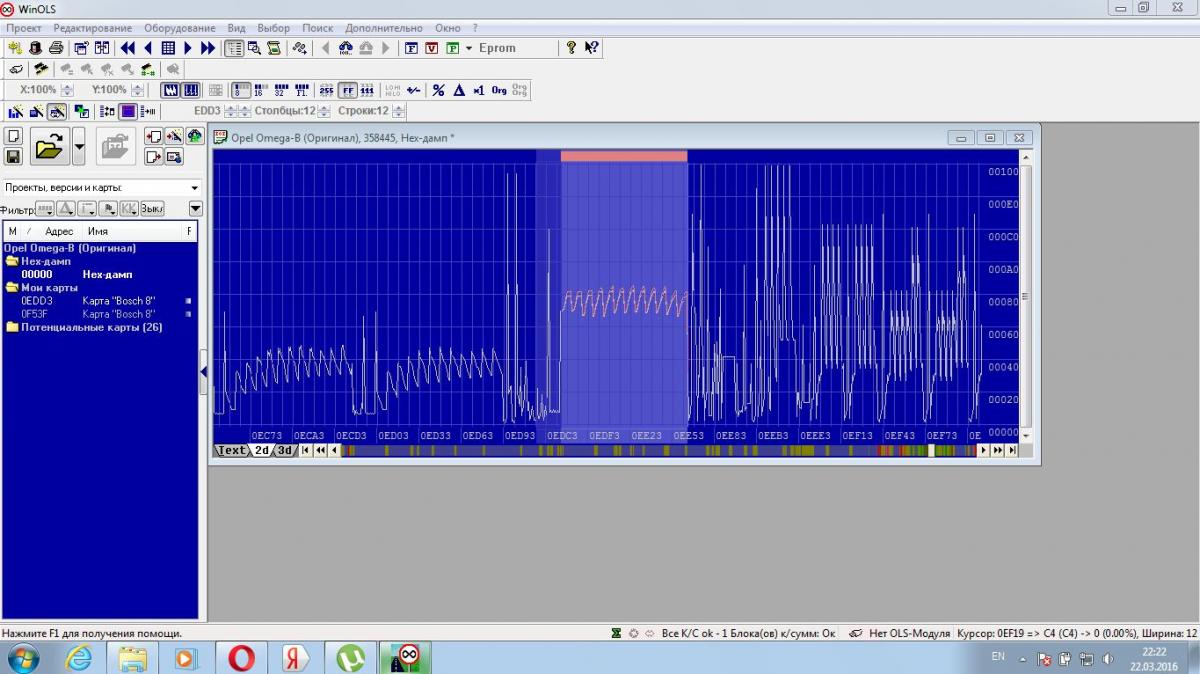
Task: Click the printer icon in the toolbar
Action: (x=56, y=48)
